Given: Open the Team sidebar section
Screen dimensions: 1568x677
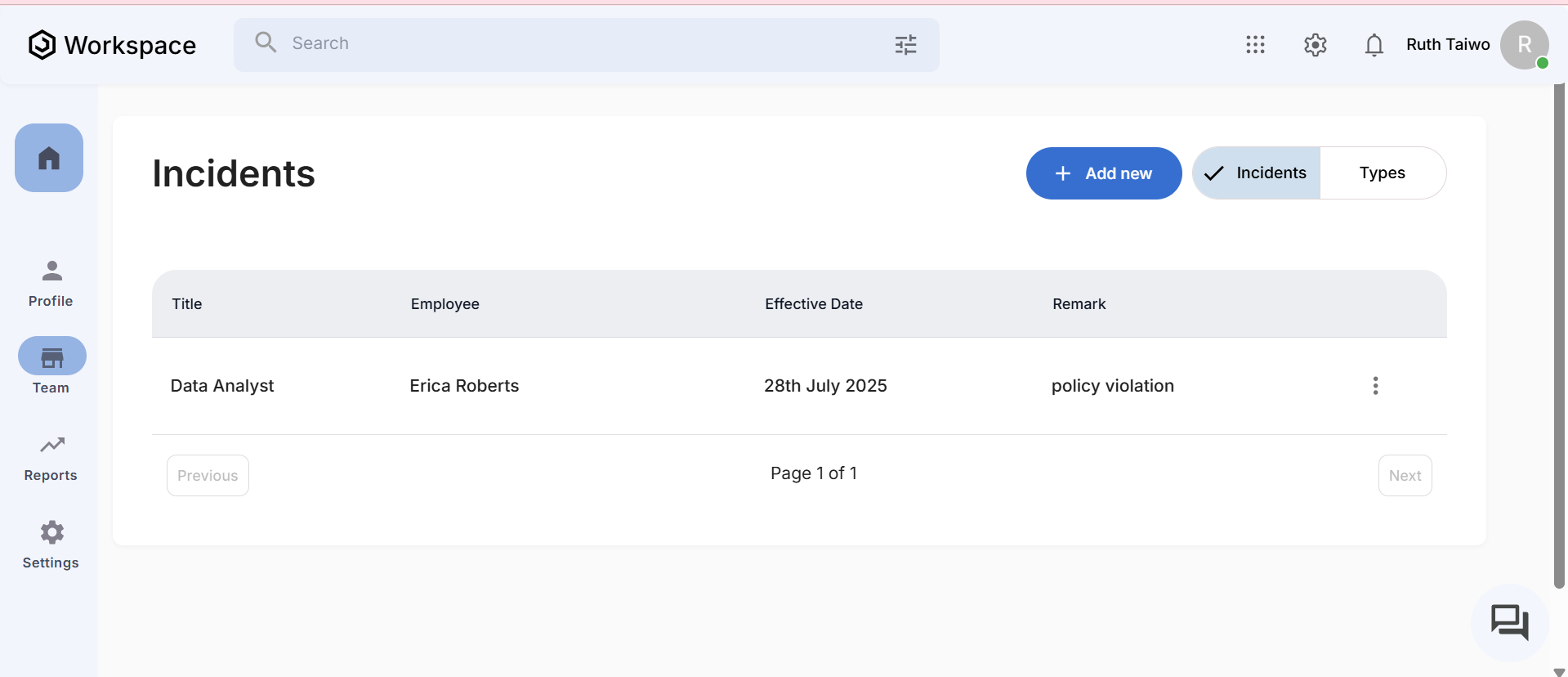Looking at the screenshot, I should click(51, 365).
